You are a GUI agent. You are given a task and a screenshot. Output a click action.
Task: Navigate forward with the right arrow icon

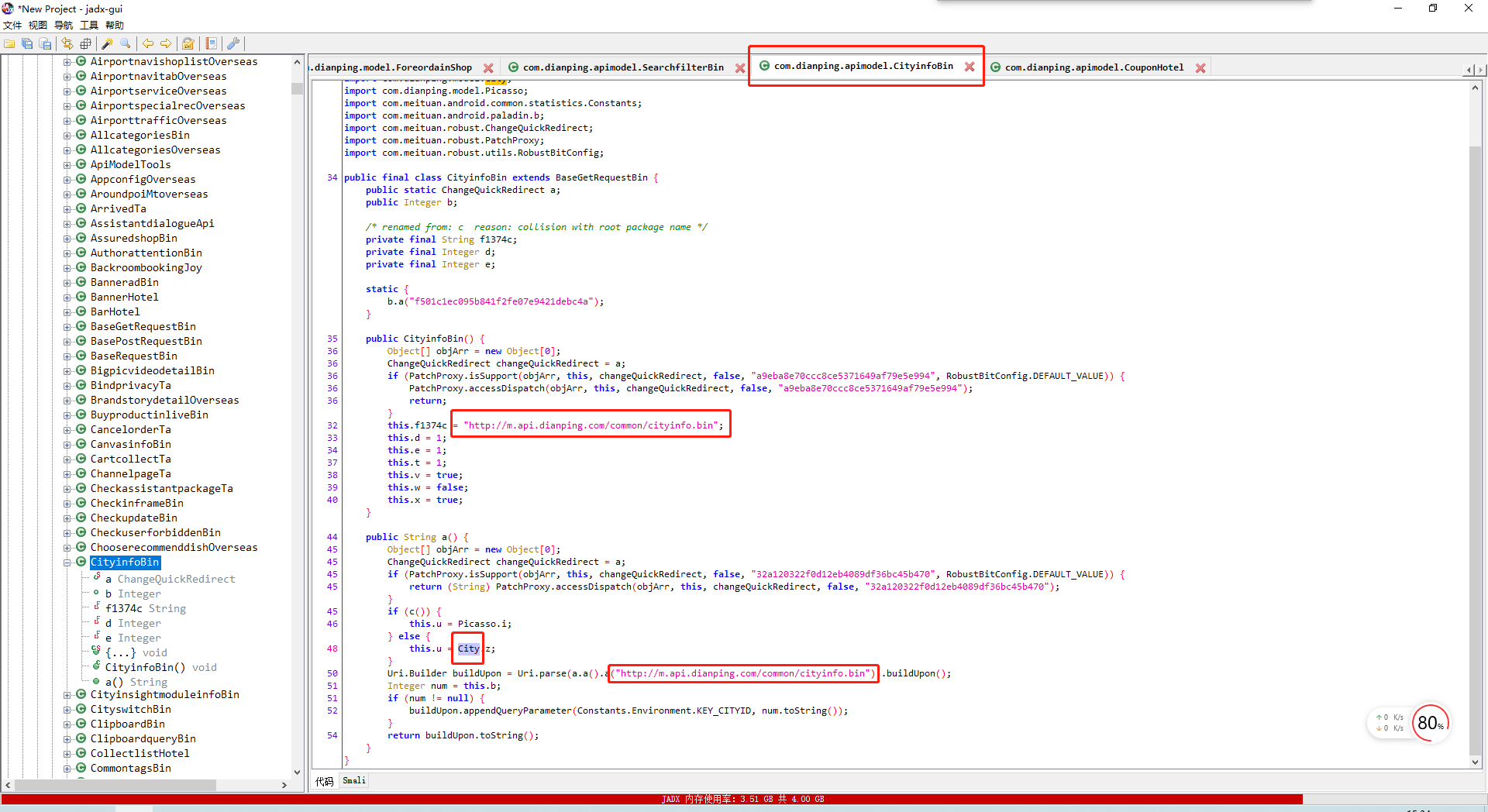(x=165, y=44)
